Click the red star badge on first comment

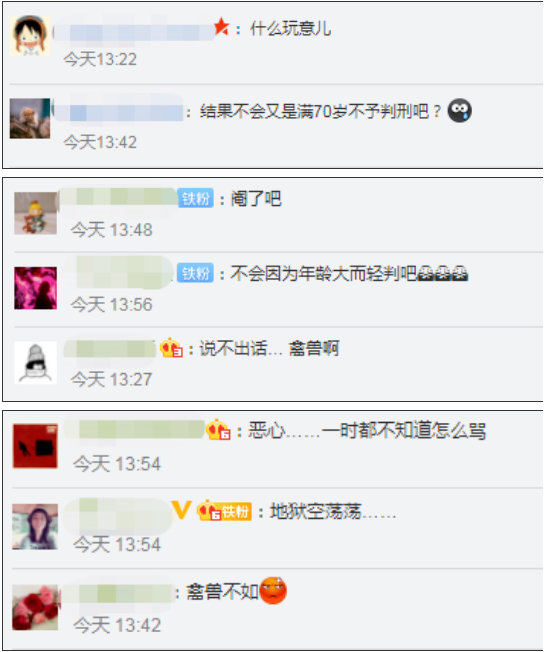pyautogui.click(x=222, y=27)
